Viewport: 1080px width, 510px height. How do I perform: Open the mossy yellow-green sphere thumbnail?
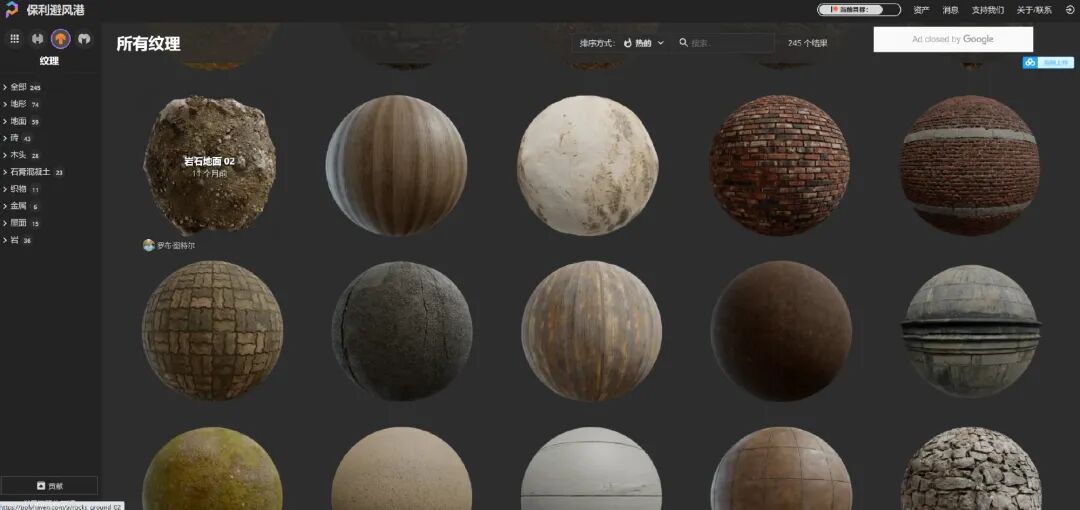[x=212, y=469]
